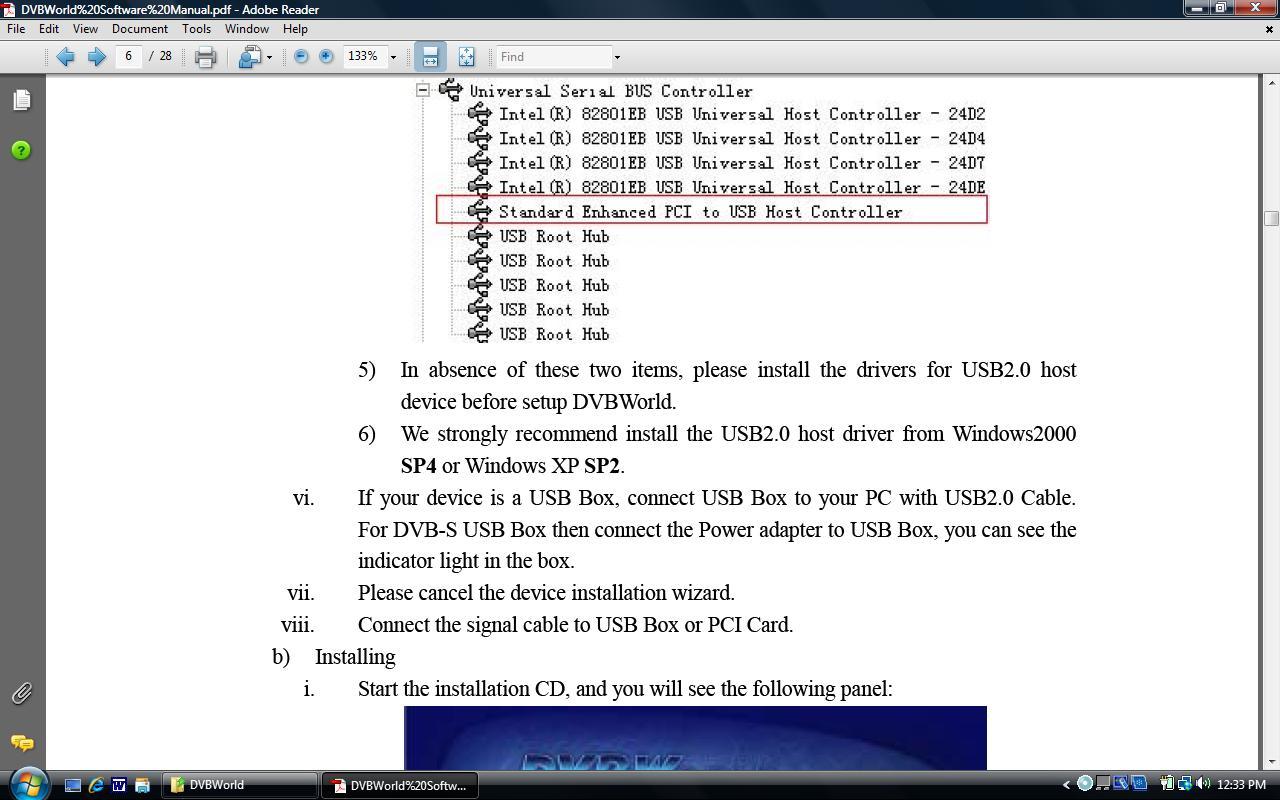Click the printer/fax Quick Launch icon

(142, 785)
